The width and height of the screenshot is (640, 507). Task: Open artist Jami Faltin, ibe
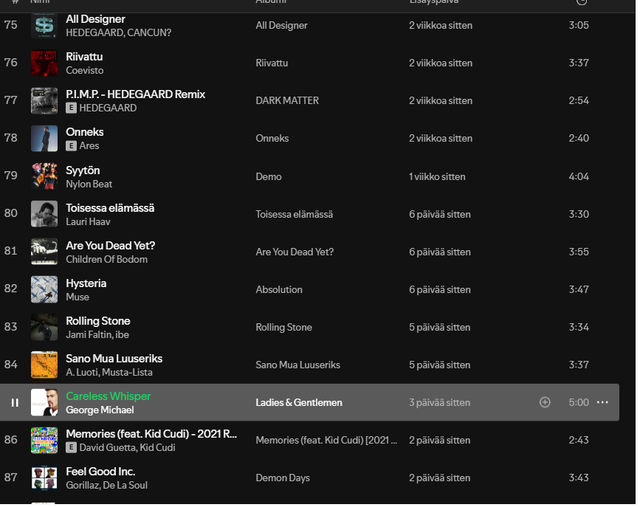click(x=97, y=335)
